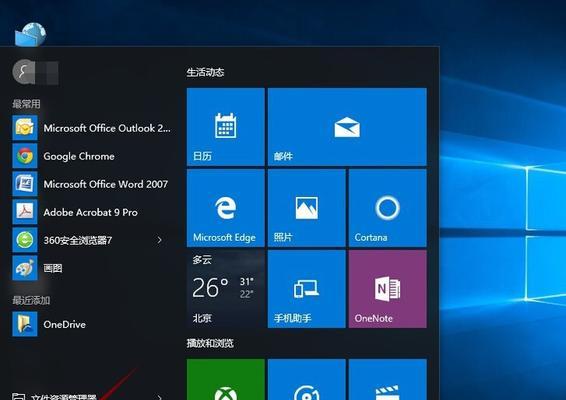Launch the Microsoft Edge tile
The width and height of the screenshot is (566, 400).
[226, 208]
